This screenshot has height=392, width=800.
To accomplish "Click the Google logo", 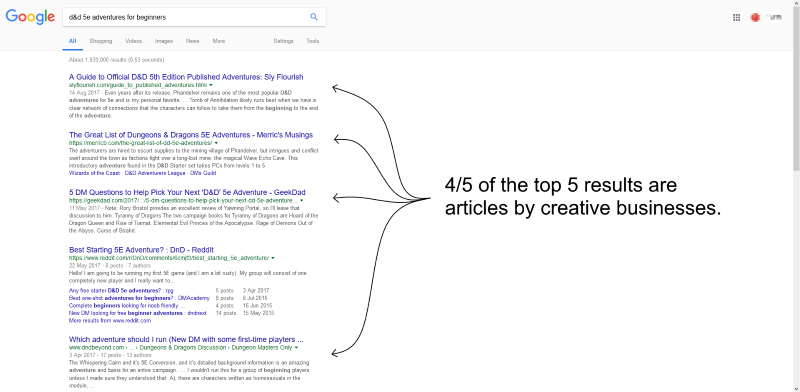I will tap(30, 17).
